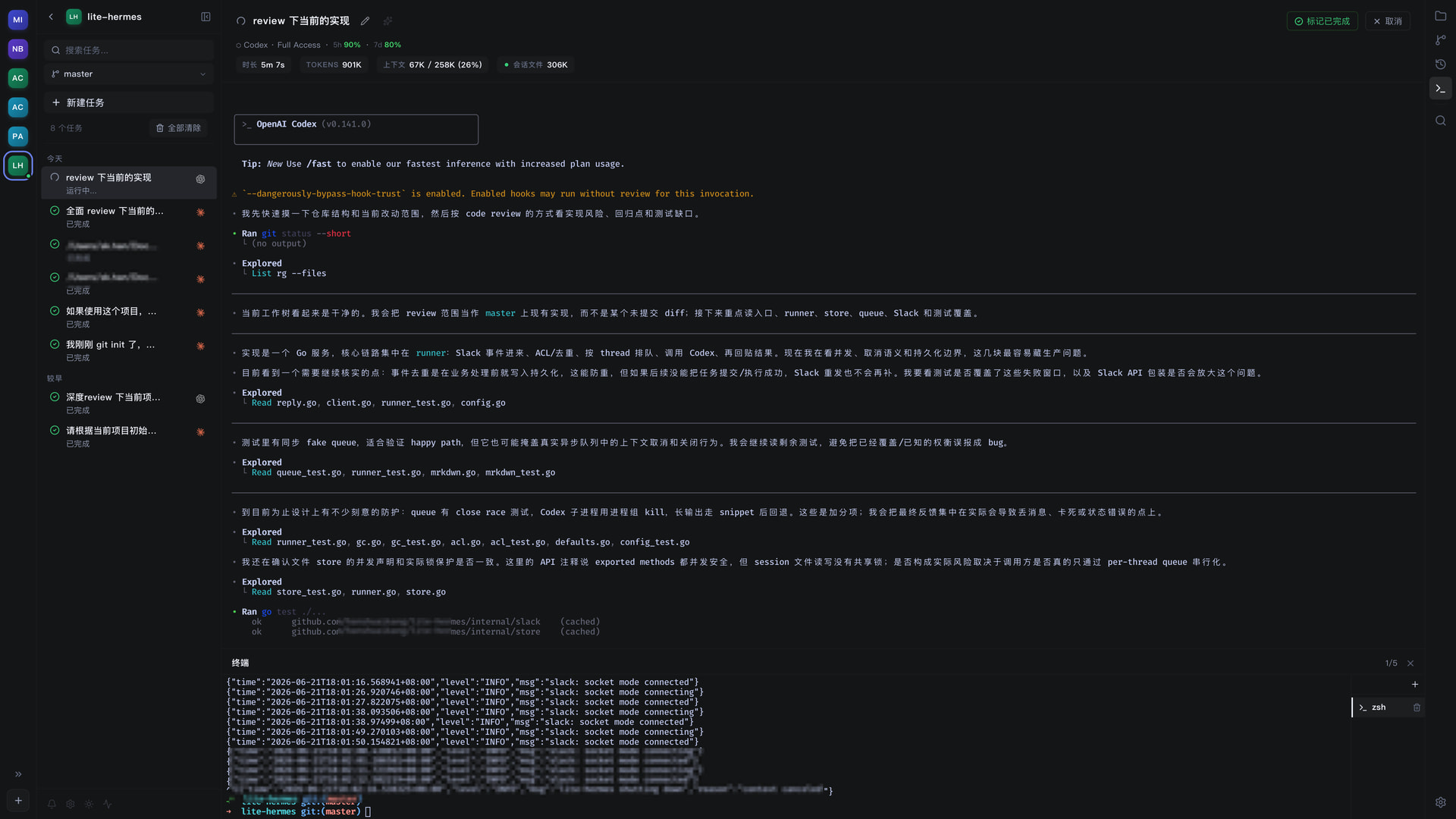The image size is (1456, 819).
Task: Add a new workspace with plus button
Action: (x=18, y=800)
